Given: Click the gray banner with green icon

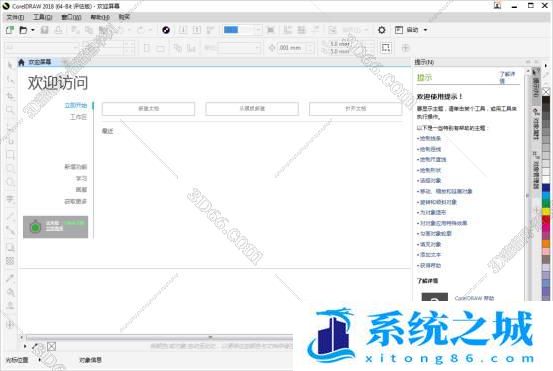Looking at the screenshot, I should coord(56,227).
